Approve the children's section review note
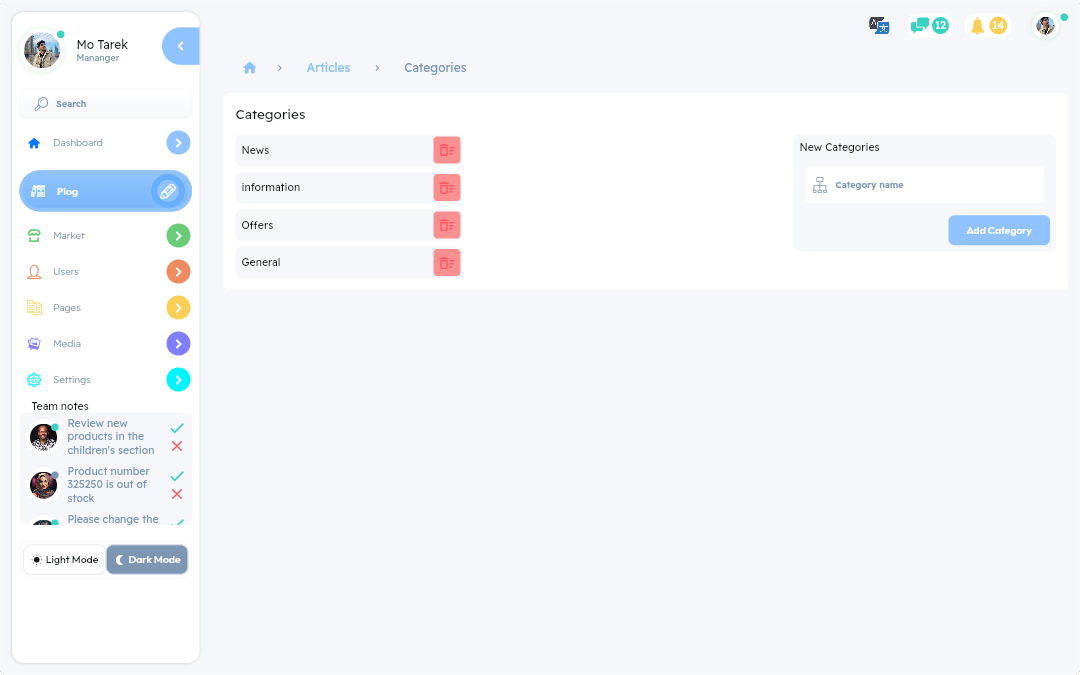 177,426
